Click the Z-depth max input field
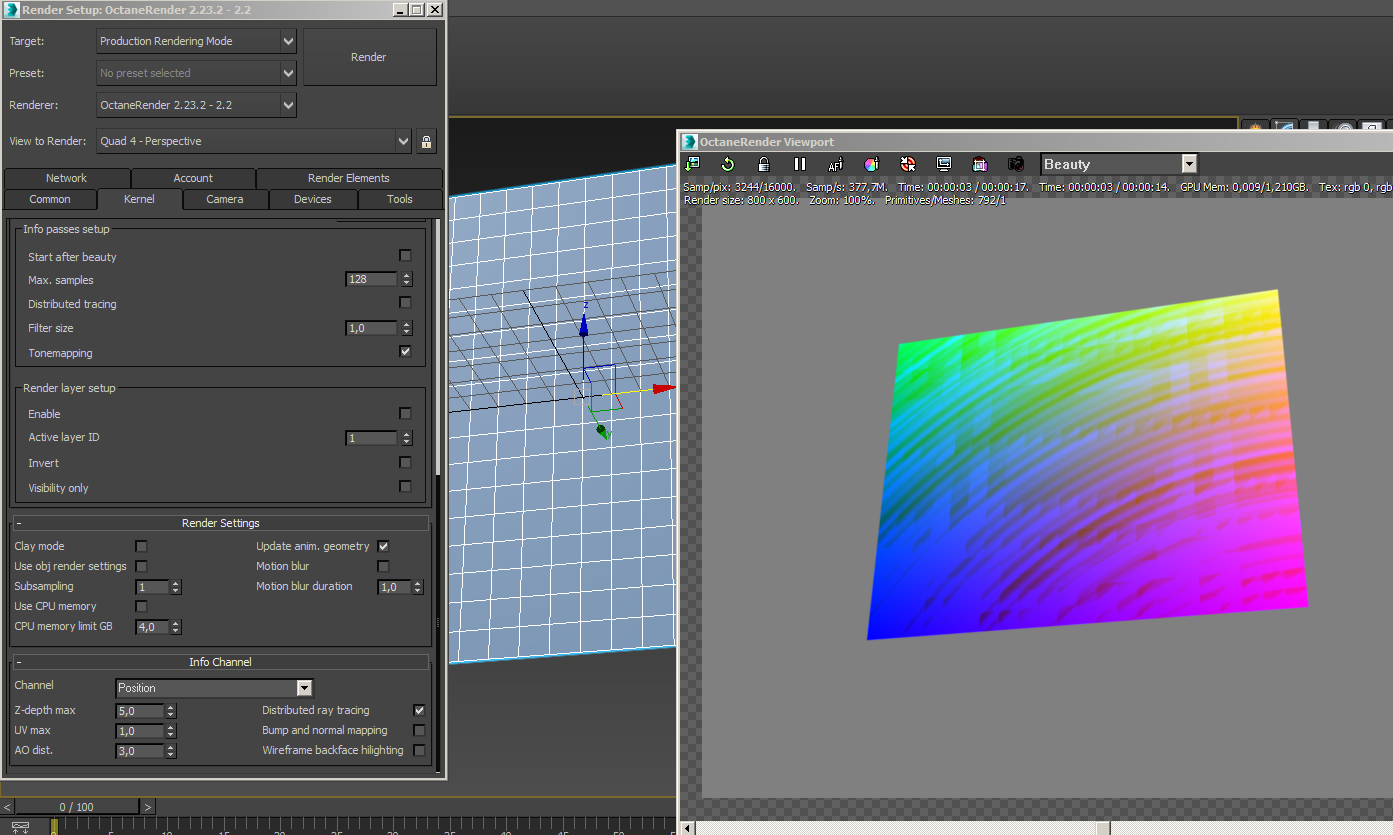The image size is (1393, 835). click(140, 711)
